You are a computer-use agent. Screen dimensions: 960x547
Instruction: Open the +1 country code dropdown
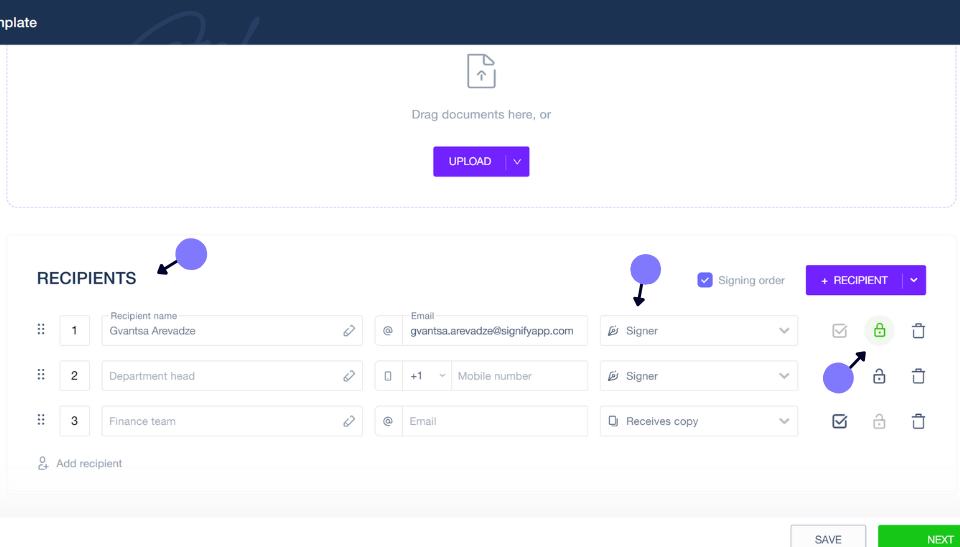coord(427,376)
